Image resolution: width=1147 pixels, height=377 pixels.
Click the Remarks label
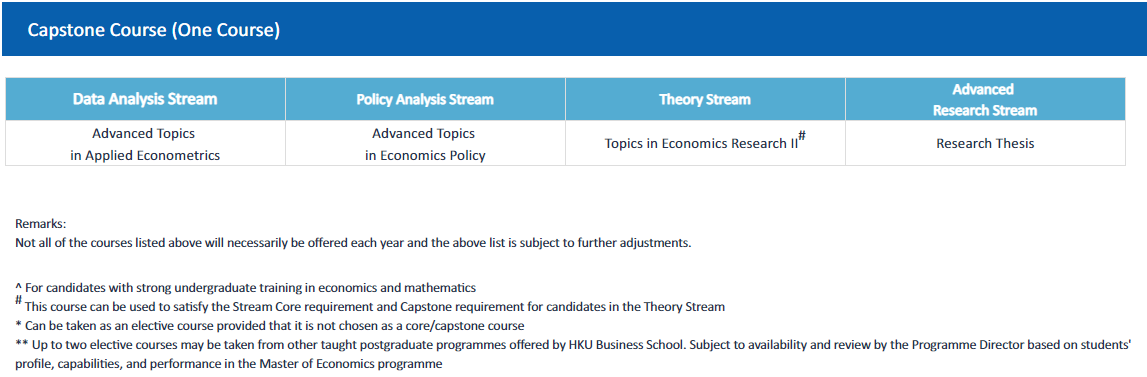pos(40,225)
